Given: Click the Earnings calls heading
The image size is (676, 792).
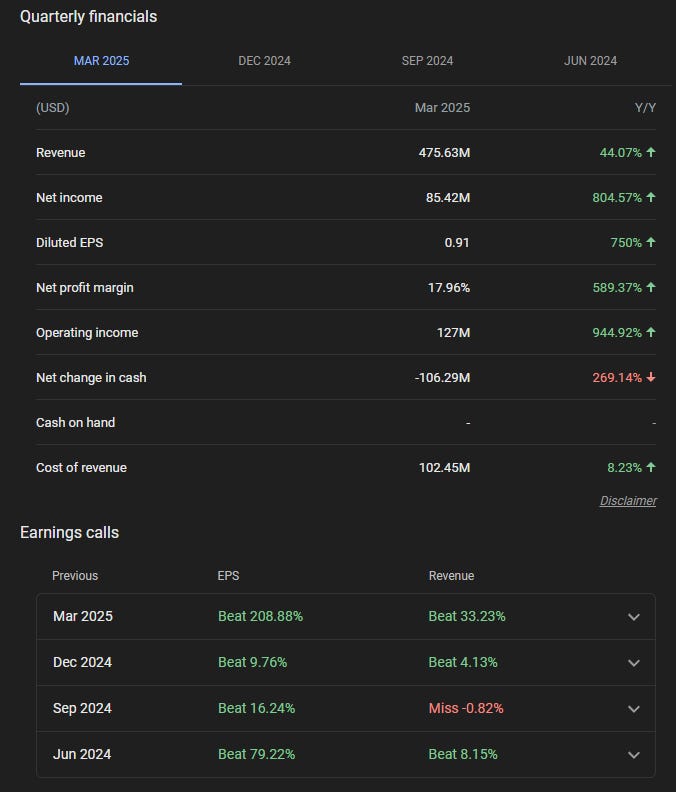Looking at the screenshot, I should [x=69, y=532].
